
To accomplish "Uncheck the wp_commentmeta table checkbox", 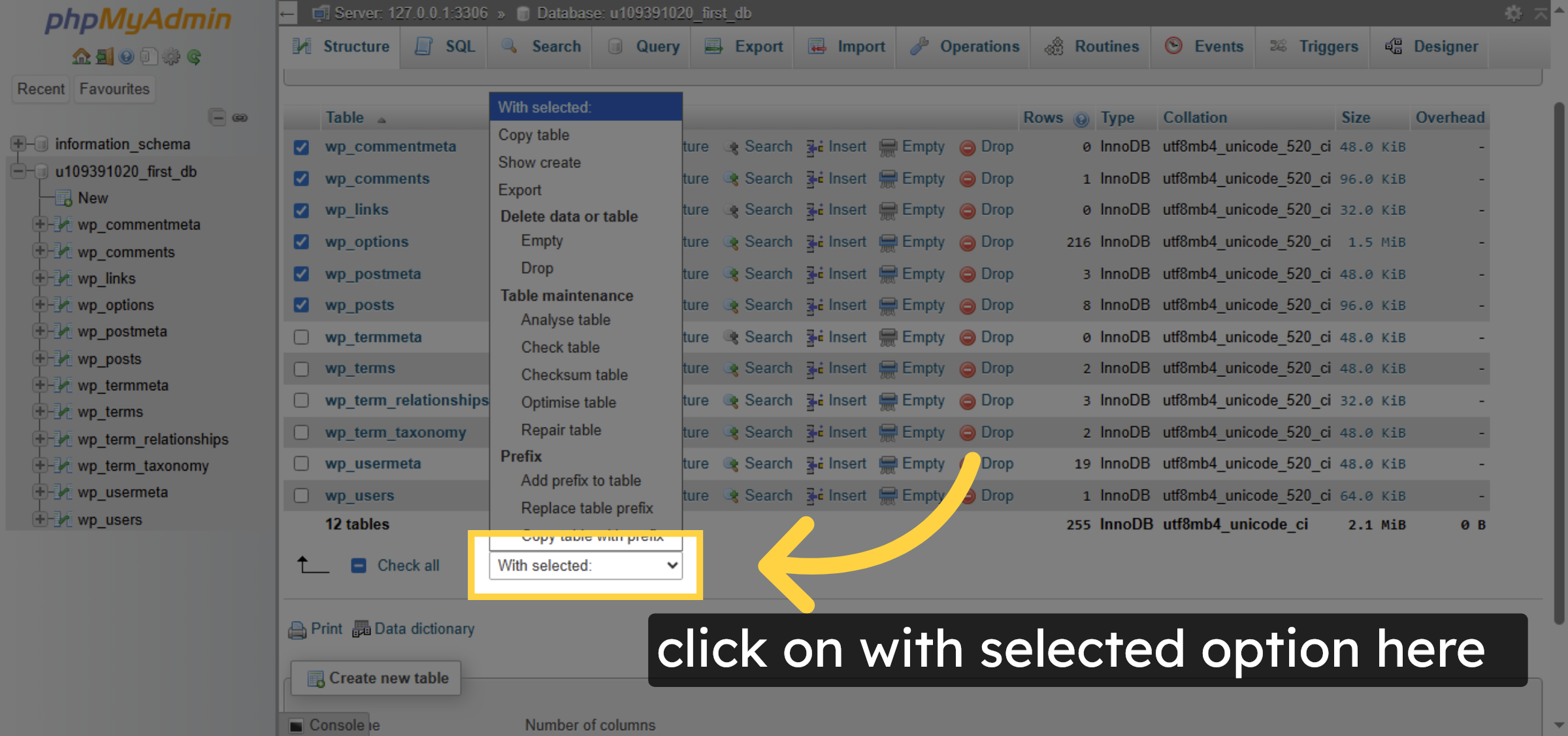I will coord(301,147).
